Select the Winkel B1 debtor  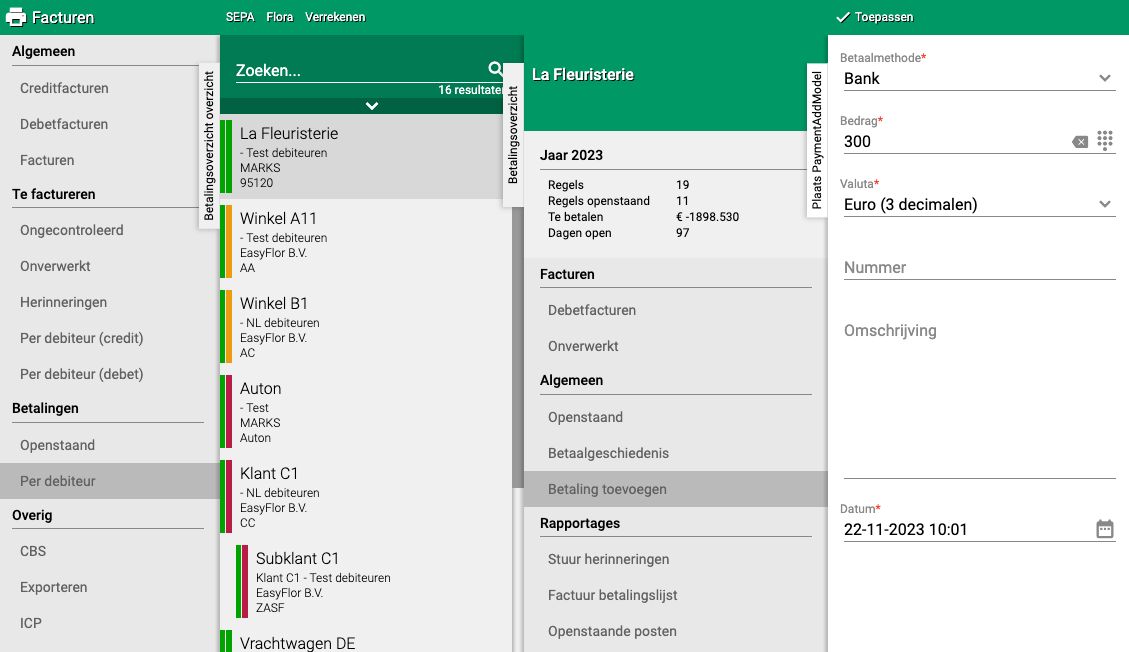point(366,327)
